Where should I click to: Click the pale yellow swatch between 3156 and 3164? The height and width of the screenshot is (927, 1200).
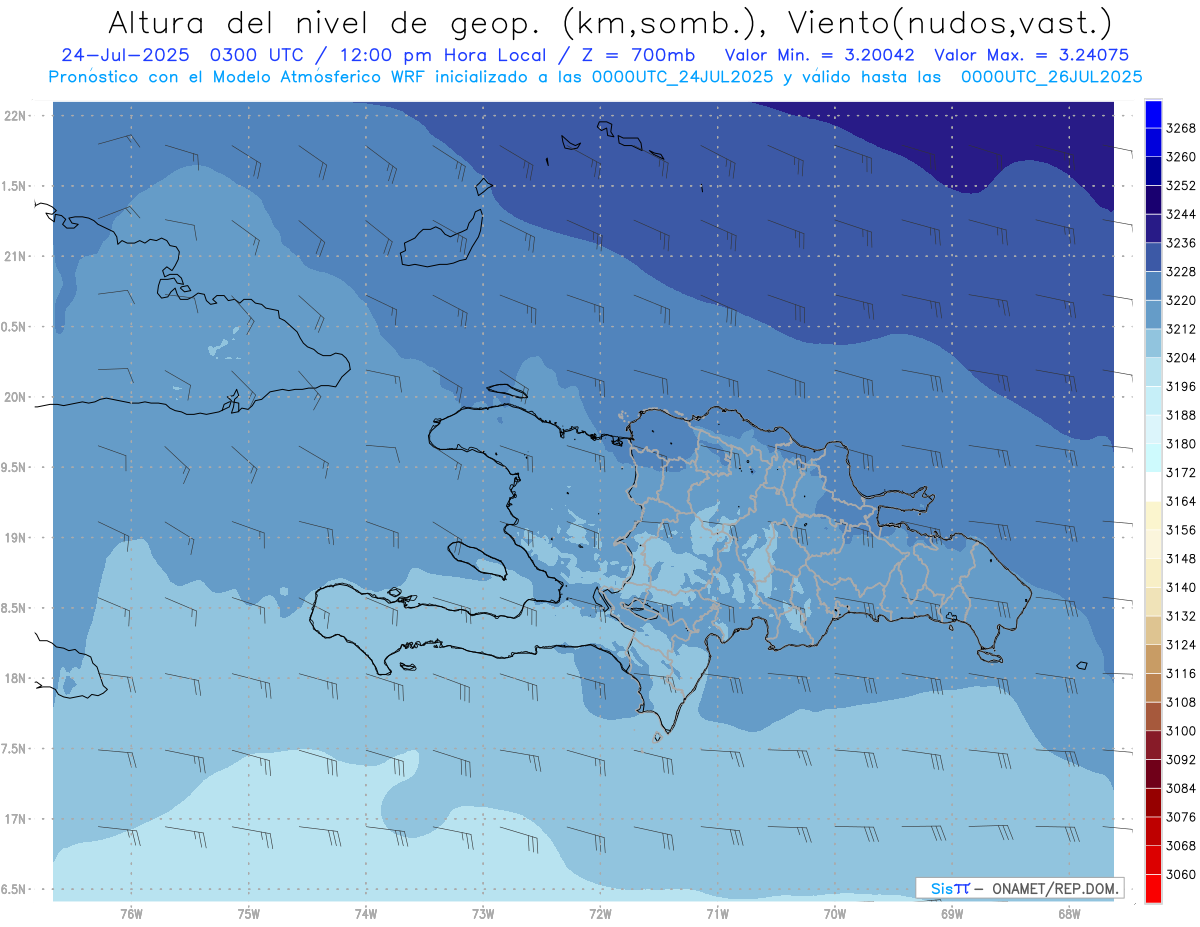tap(1152, 515)
